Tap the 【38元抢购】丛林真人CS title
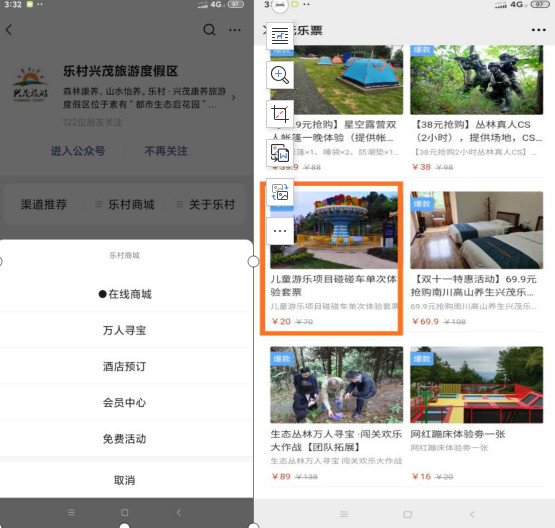 [x=476, y=131]
